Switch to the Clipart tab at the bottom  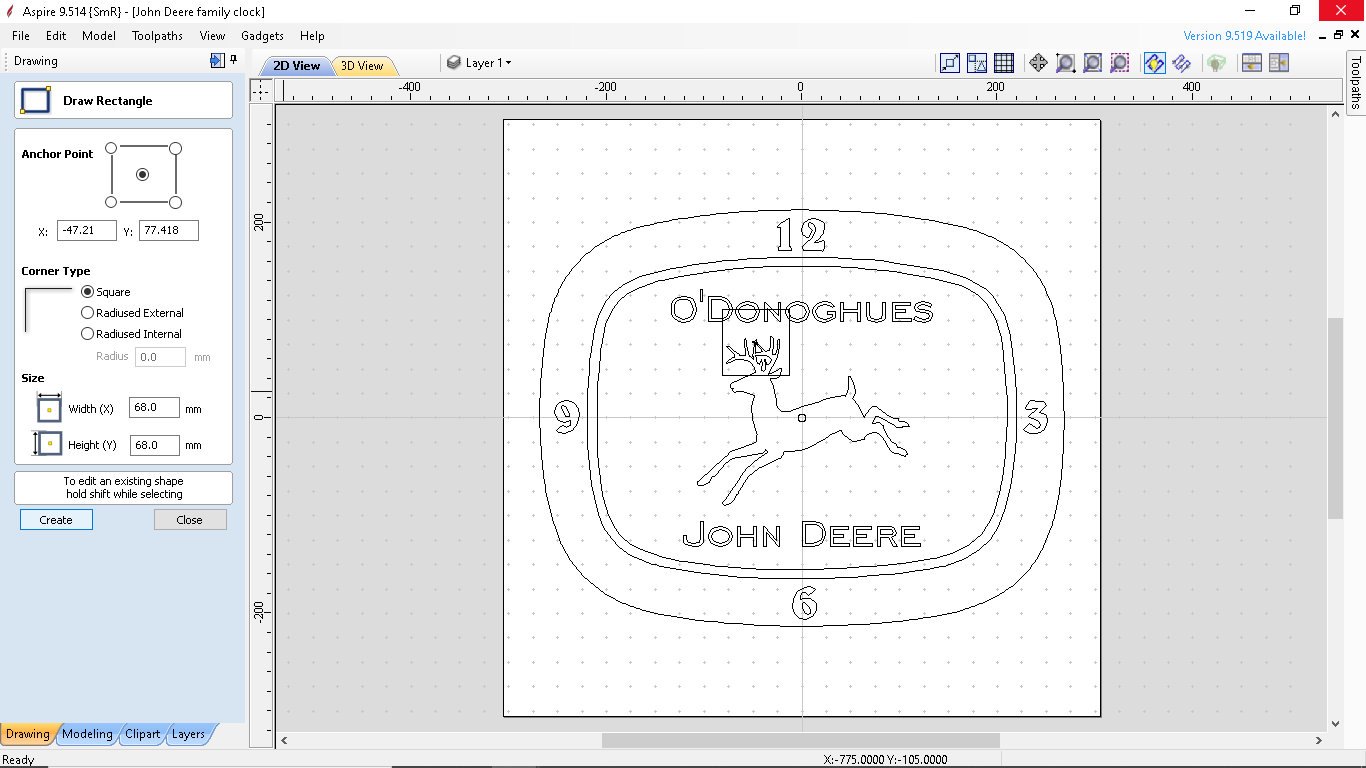142,733
